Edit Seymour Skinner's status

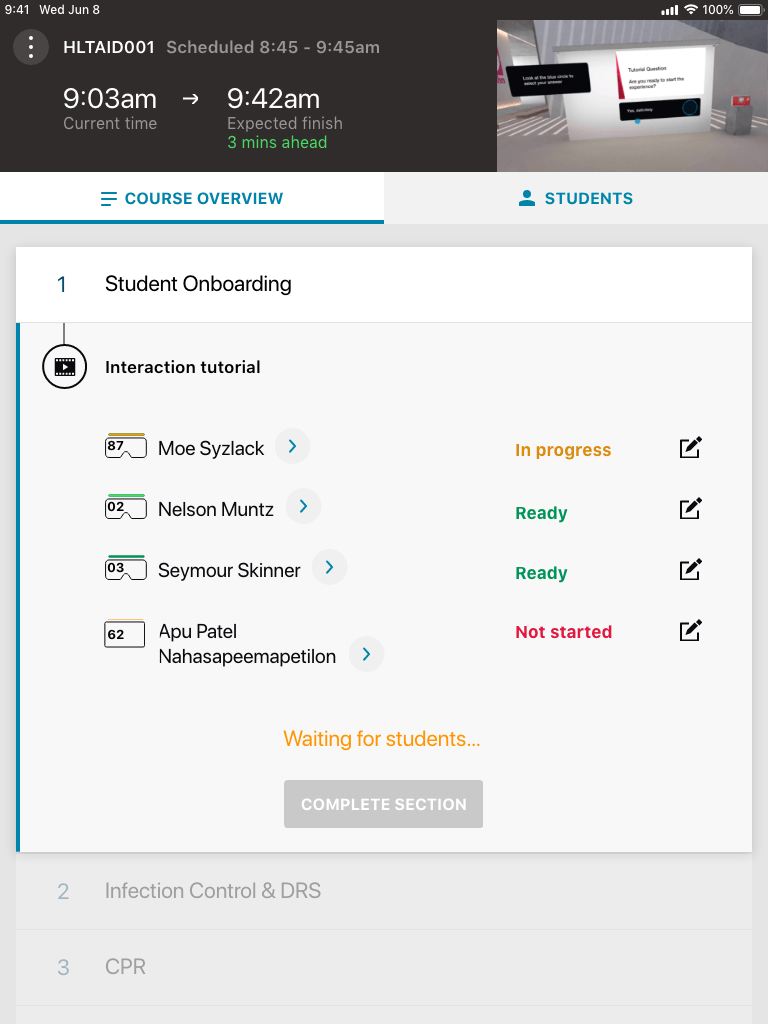tap(690, 569)
